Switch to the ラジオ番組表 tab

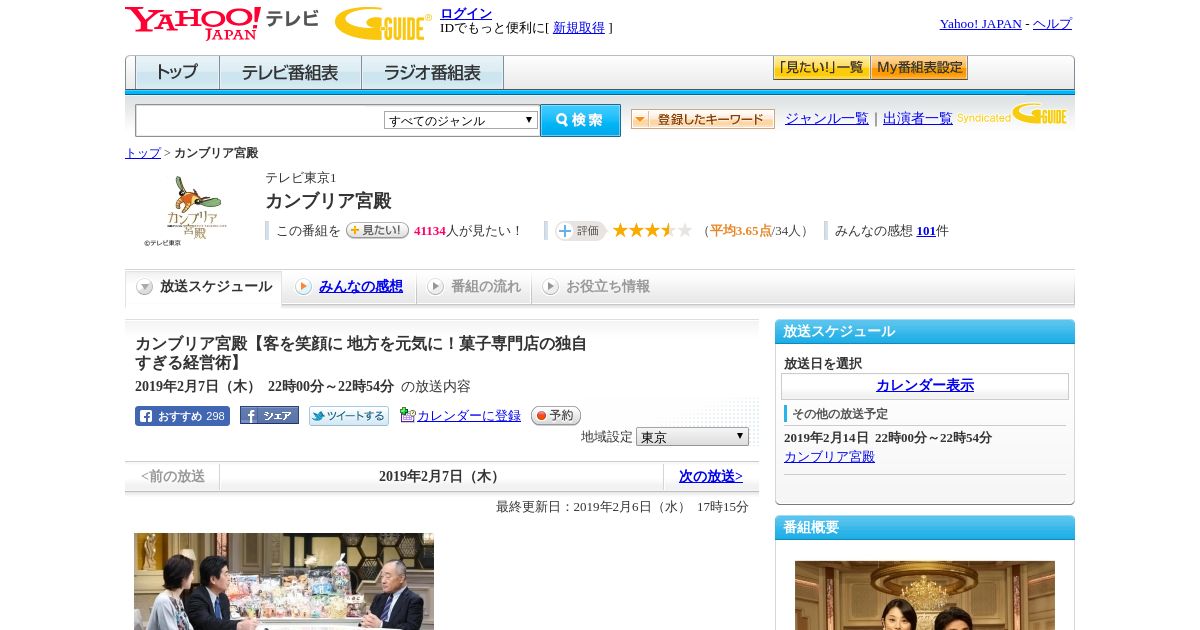pyautogui.click(x=432, y=72)
